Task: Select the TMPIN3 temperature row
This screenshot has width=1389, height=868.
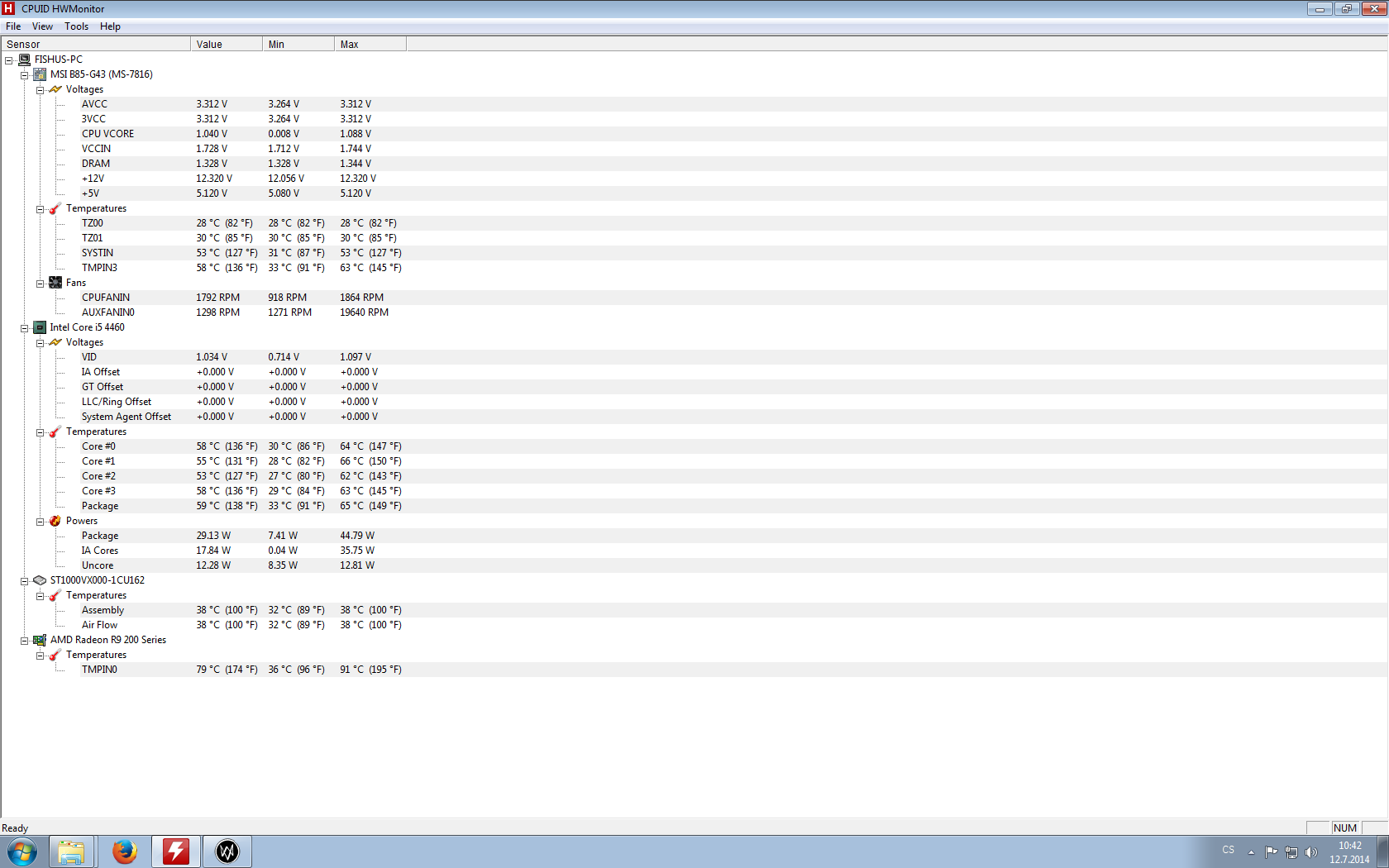Action: [734, 268]
